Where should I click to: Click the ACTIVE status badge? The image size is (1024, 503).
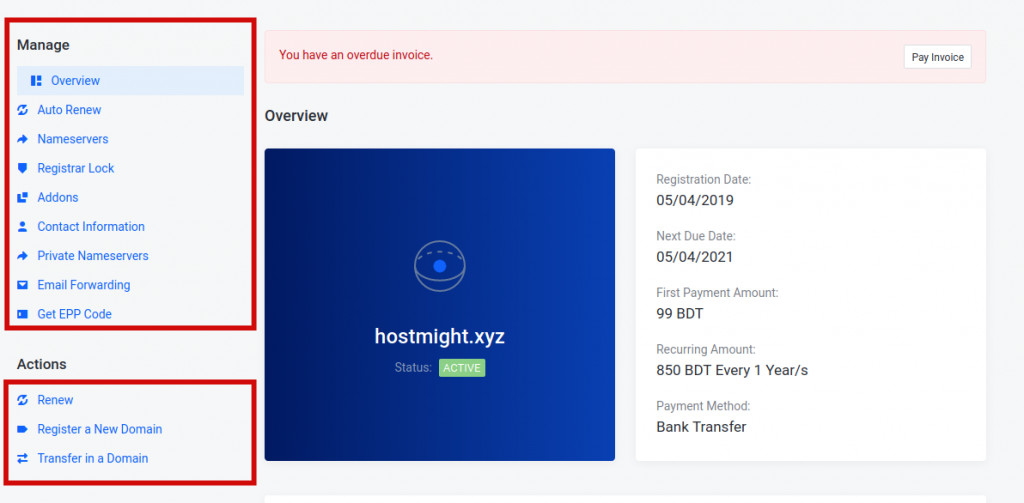click(x=462, y=368)
